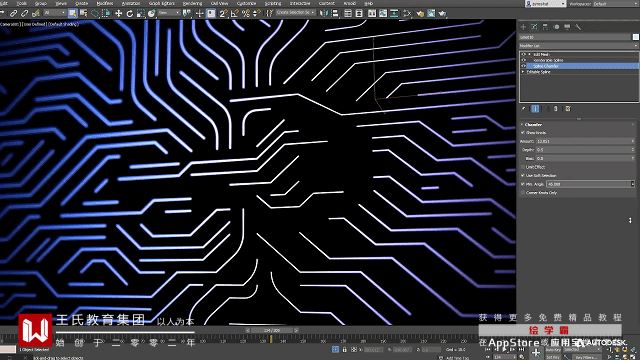Screen dimensions: 640x360
Task: Switch to the Display command panel tab
Action: 567,27
